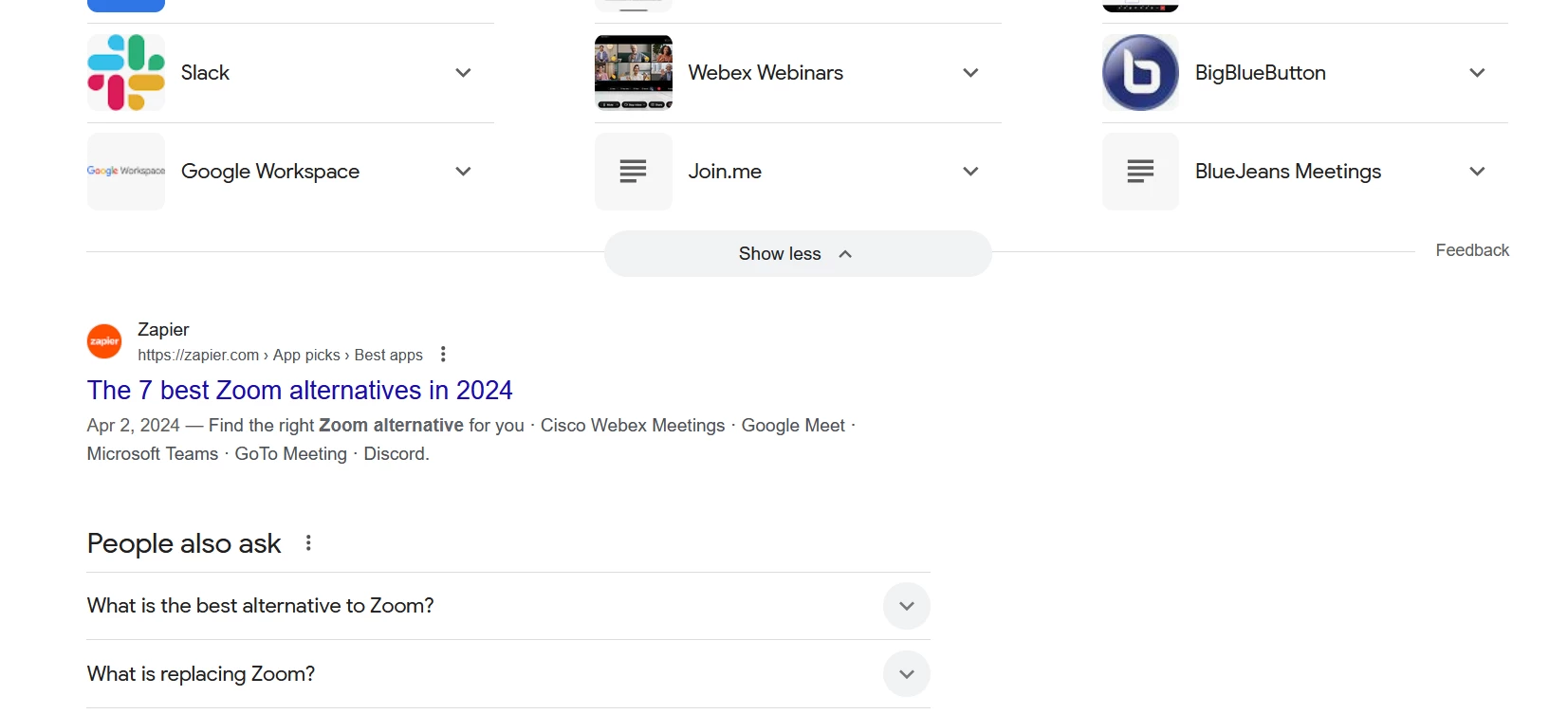Click the Webex Webinars thumbnail image
1568x714 pixels.
click(634, 73)
